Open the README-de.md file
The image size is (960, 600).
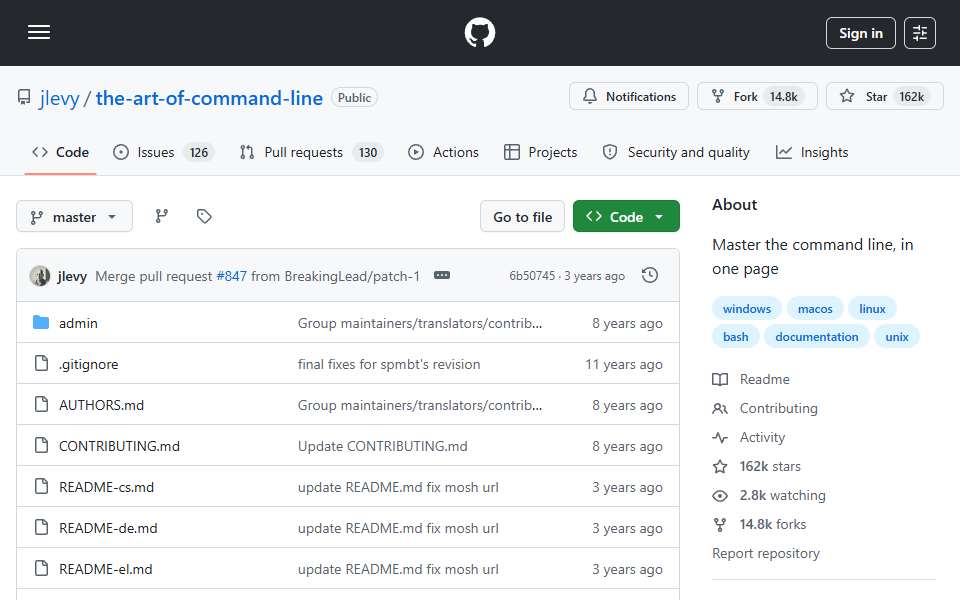[x=108, y=528]
